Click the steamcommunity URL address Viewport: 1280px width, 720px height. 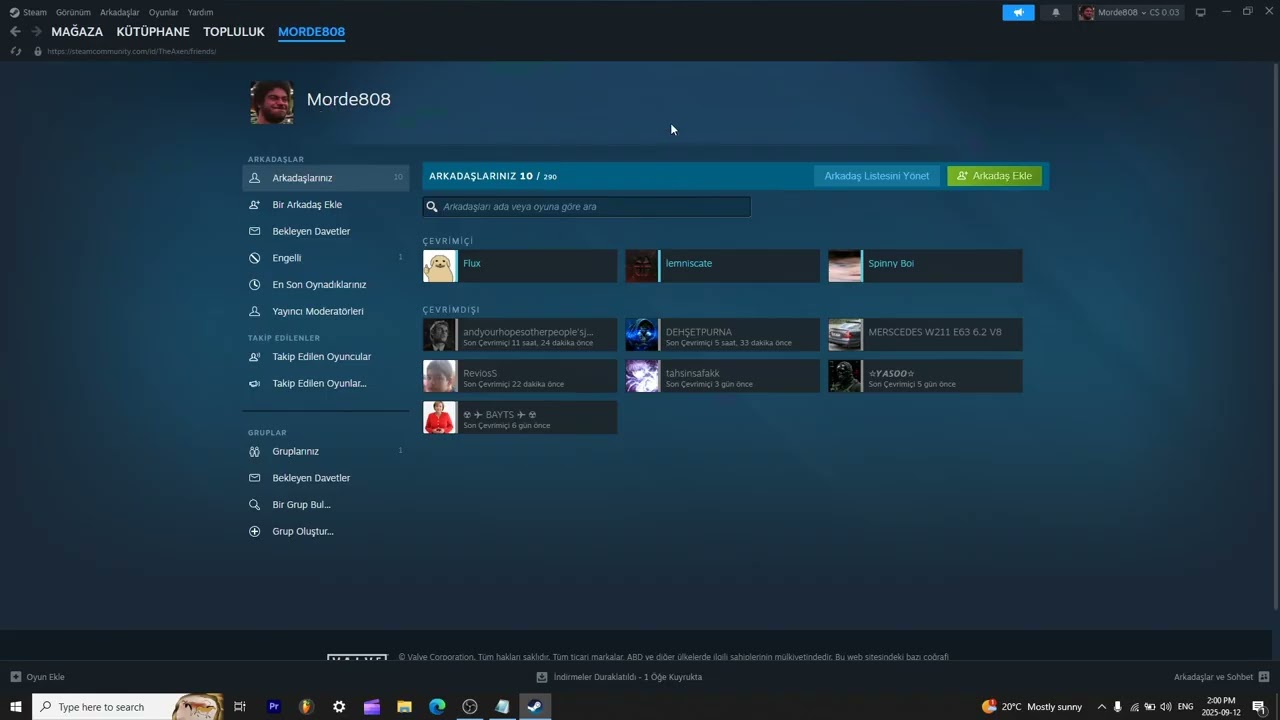coord(131,51)
